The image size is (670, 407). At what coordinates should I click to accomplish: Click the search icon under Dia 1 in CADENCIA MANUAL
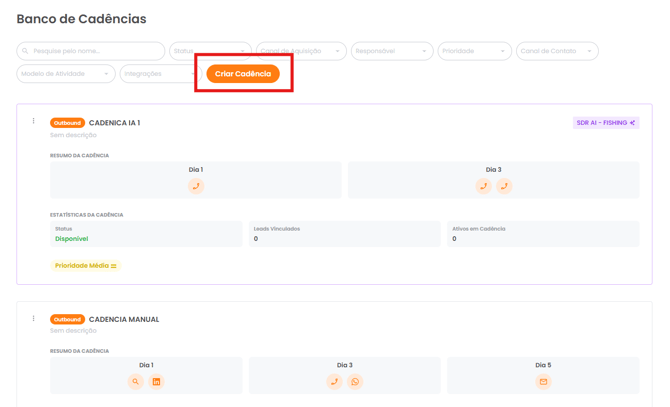tap(135, 382)
